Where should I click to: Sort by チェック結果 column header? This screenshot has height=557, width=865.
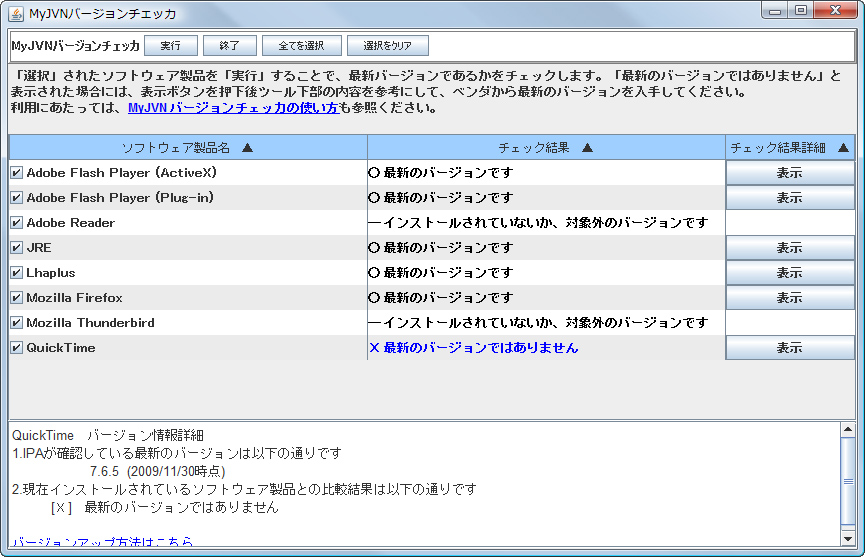546,147
